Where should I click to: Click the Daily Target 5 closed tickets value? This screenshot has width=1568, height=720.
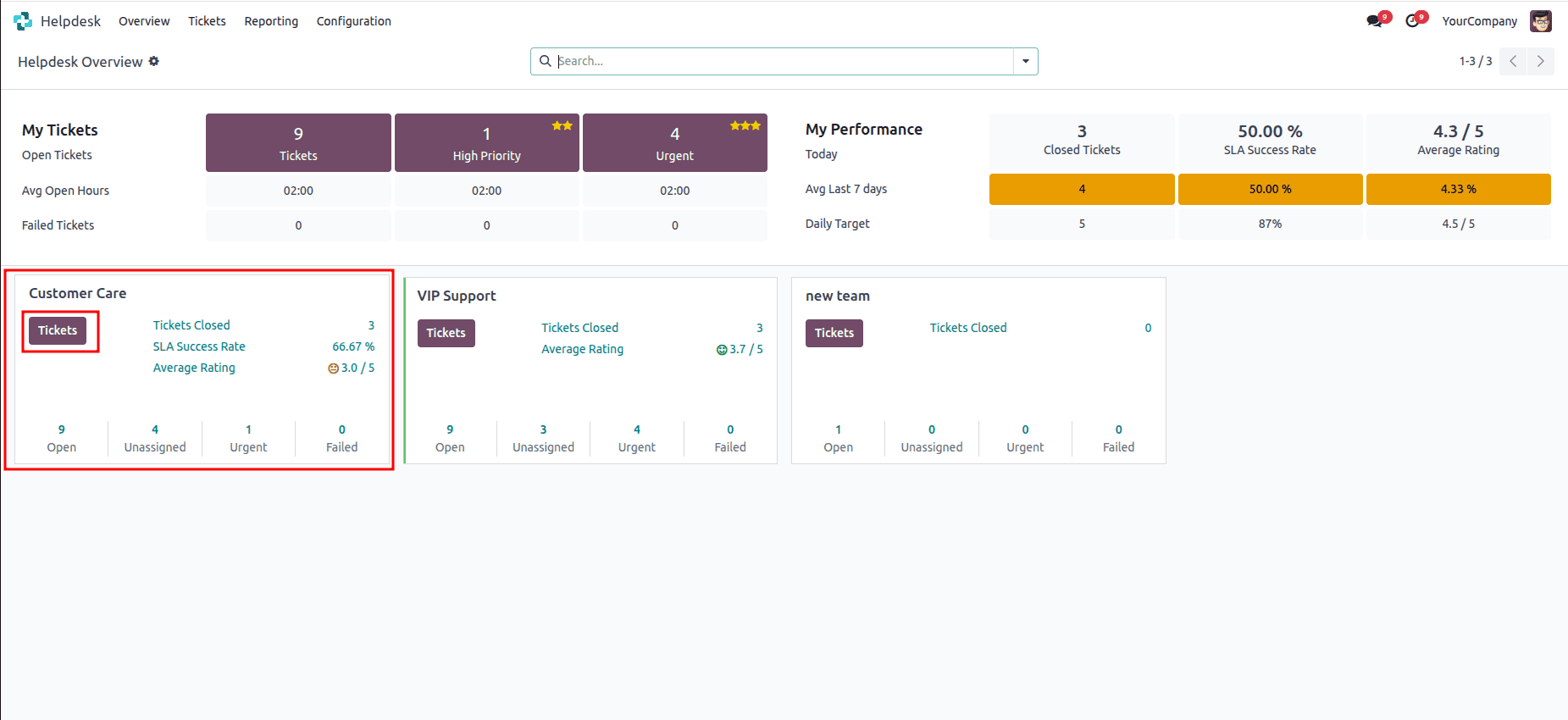tap(1082, 224)
